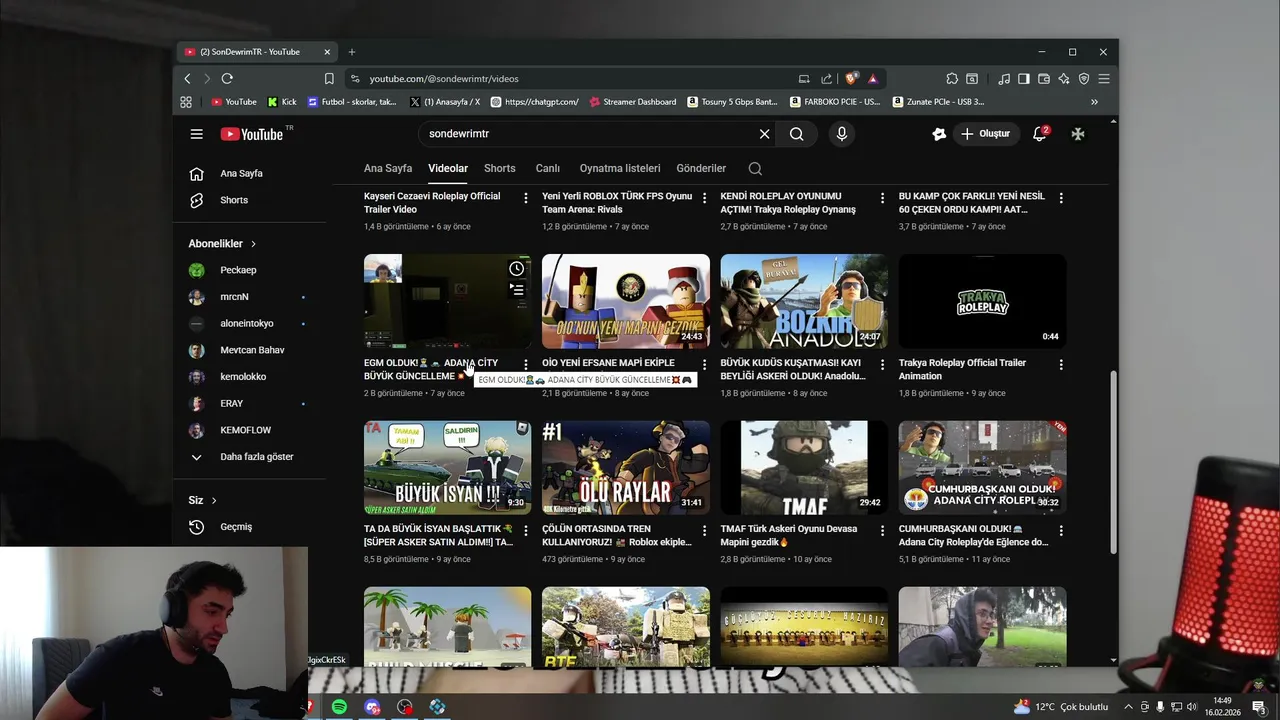The width and height of the screenshot is (1280, 720).
Task: Open the browser apps grid icon
Action: pos(186,102)
